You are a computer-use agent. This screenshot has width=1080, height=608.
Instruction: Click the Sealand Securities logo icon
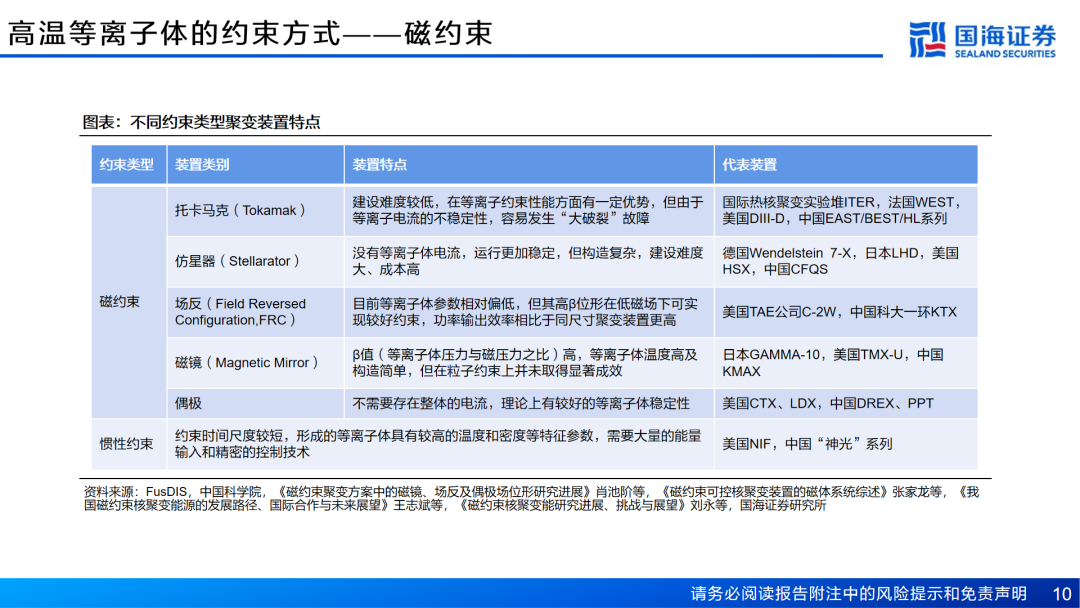coord(927,39)
